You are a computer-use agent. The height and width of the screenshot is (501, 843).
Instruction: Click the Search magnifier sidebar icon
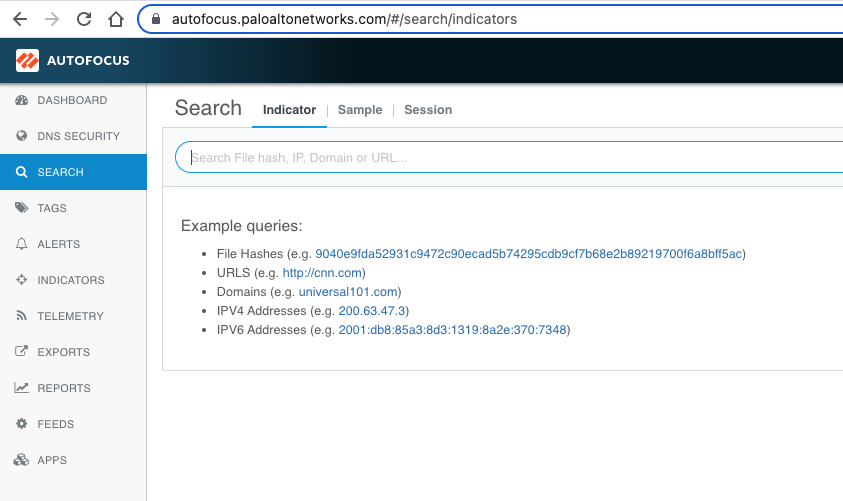pyautogui.click(x=22, y=172)
